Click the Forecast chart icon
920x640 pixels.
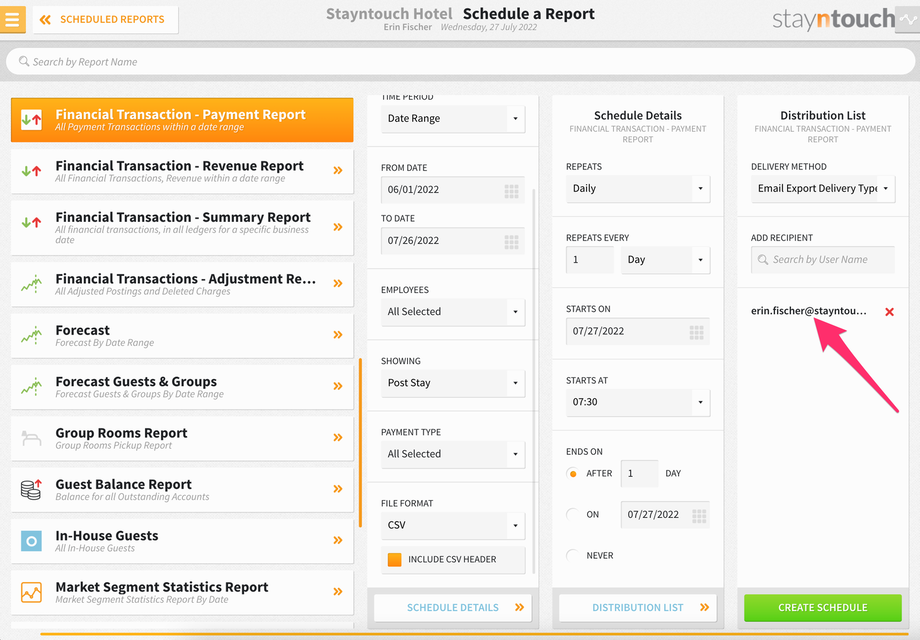[x=31, y=335]
